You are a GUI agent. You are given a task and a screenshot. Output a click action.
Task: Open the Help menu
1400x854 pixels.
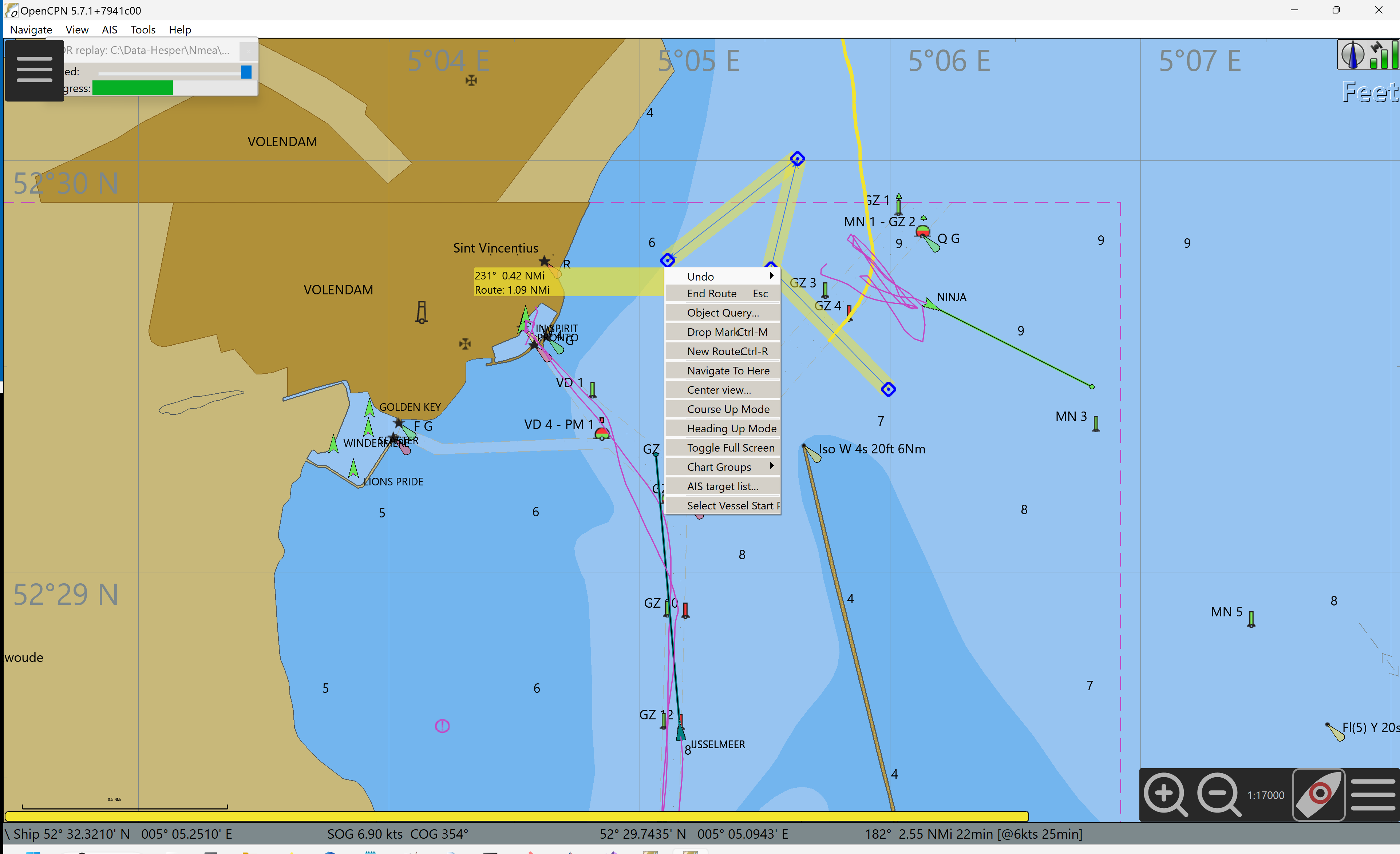pyautogui.click(x=179, y=29)
